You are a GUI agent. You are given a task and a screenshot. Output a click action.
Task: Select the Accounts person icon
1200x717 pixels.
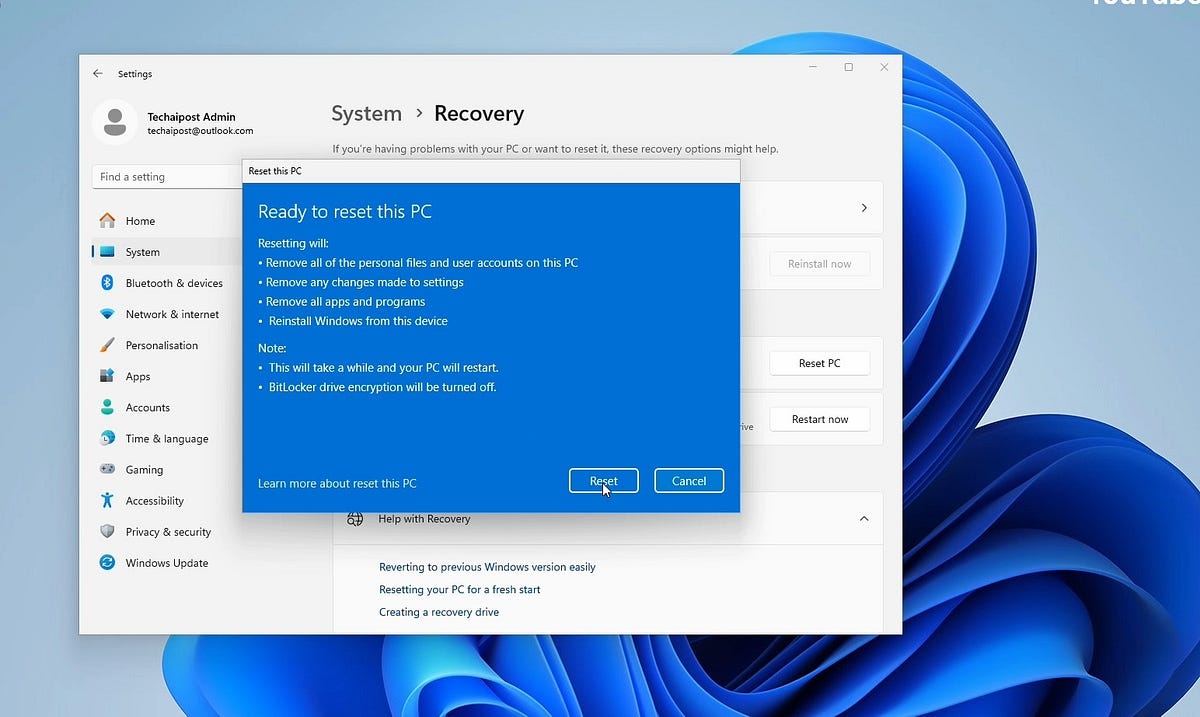(x=107, y=407)
